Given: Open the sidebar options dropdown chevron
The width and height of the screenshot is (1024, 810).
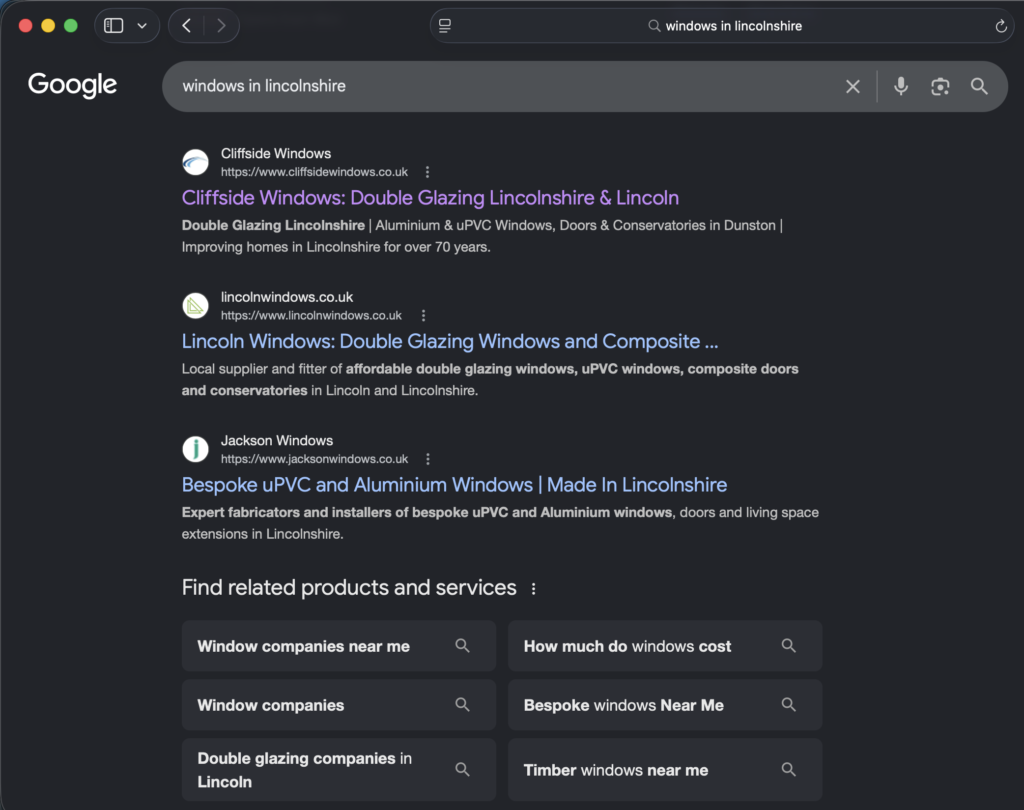Looking at the screenshot, I should click(x=142, y=26).
